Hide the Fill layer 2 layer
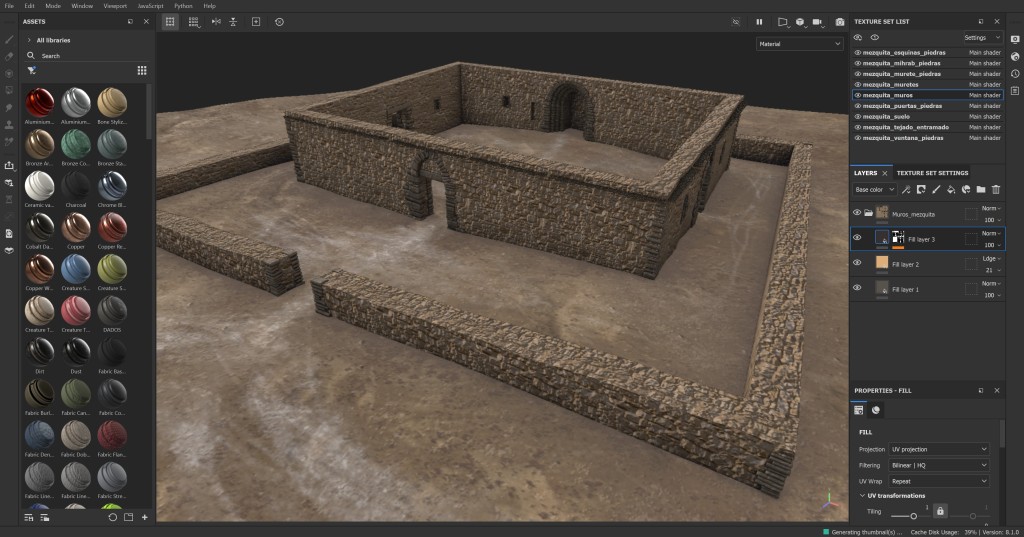Screen dimensions: 1024x537 [857, 263]
